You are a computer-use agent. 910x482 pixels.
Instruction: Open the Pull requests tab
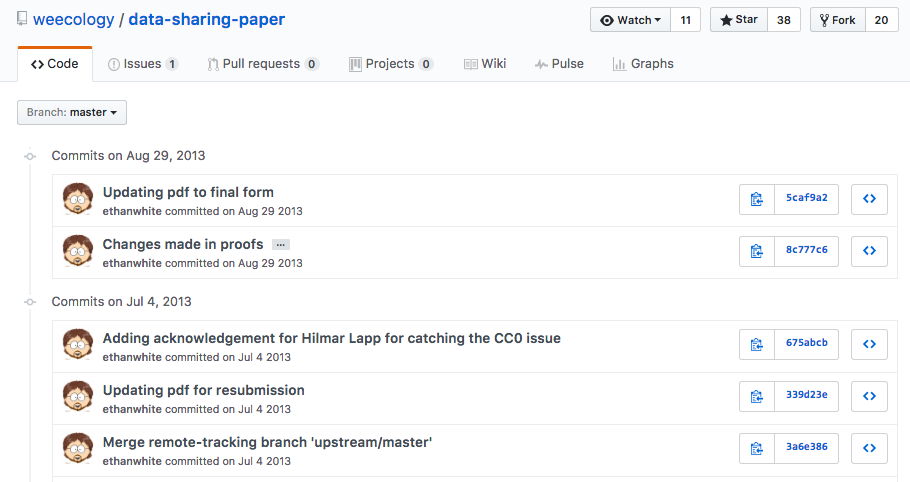(x=262, y=64)
